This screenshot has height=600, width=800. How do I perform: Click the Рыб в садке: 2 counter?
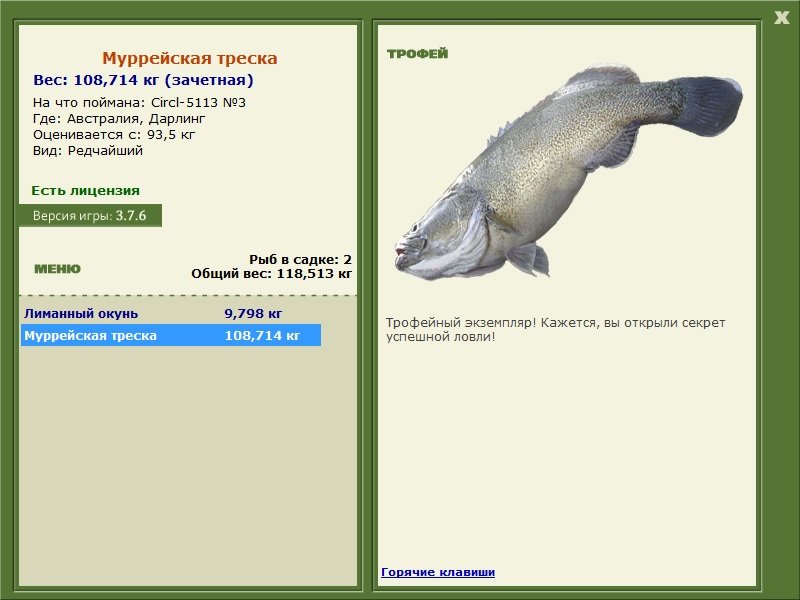301,260
